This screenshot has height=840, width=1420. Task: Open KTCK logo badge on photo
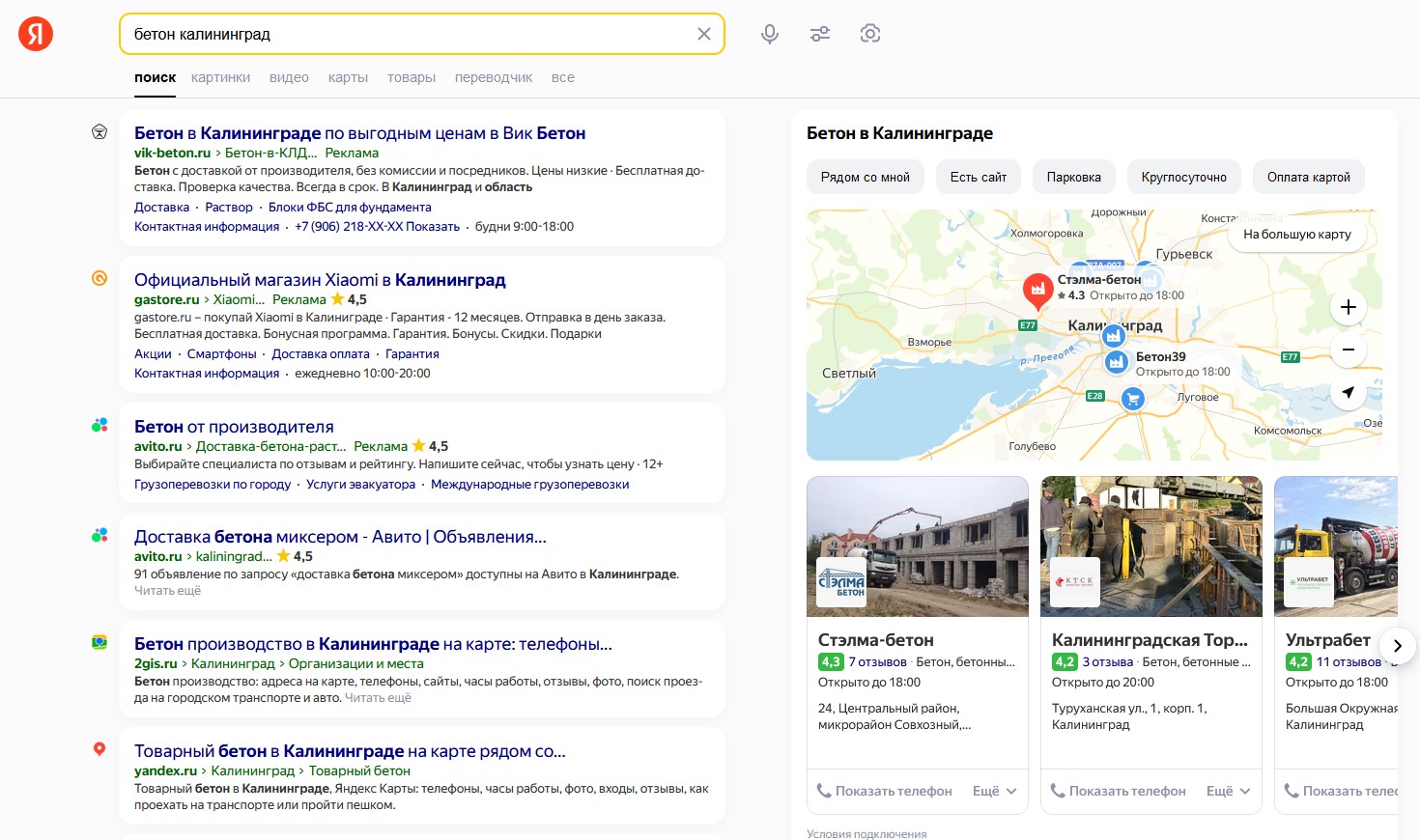[x=1075, y=582]
